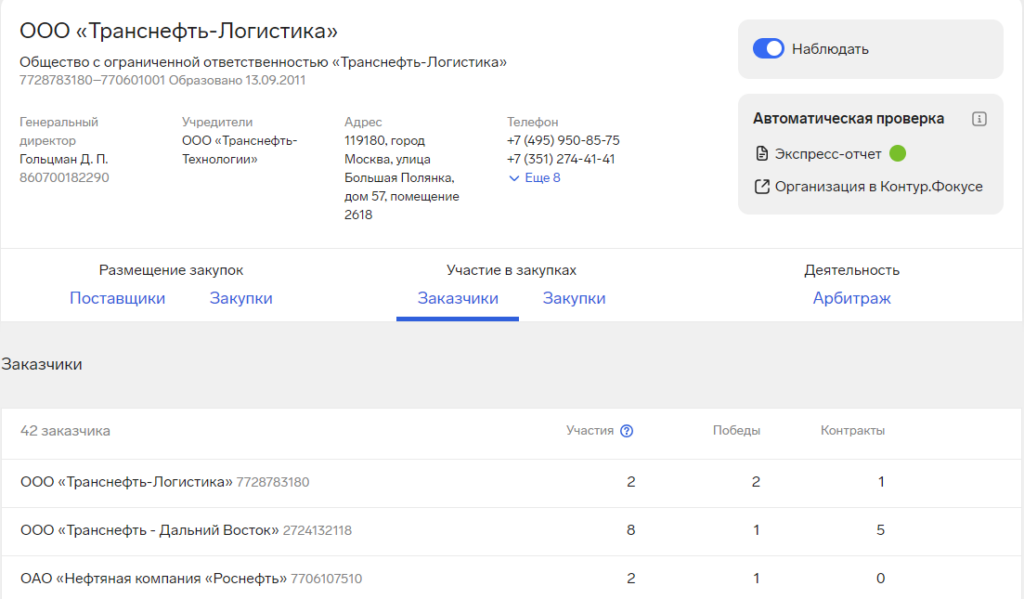Open ОАО «Нефтяная компания «Роснефть» row
This screenshot has width=1024, height=599.
click(x=154, y=578)
